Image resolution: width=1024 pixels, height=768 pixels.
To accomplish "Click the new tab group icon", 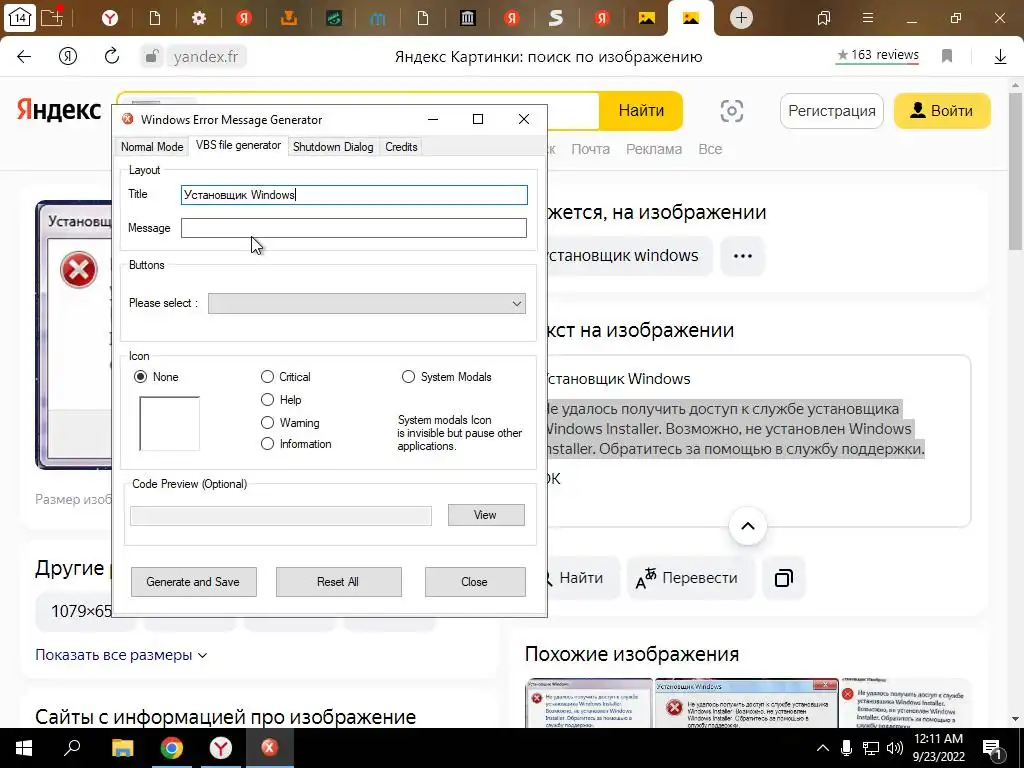I will pos(52,17).
